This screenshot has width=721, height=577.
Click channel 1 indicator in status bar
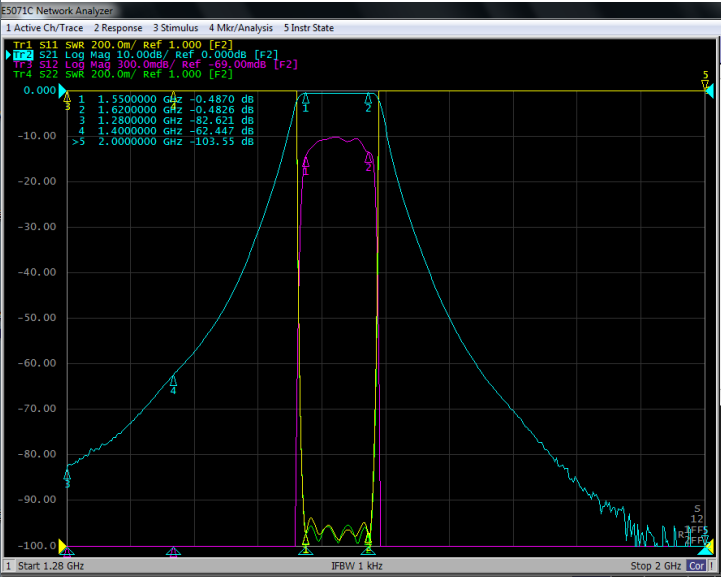[x=8, y=566]
